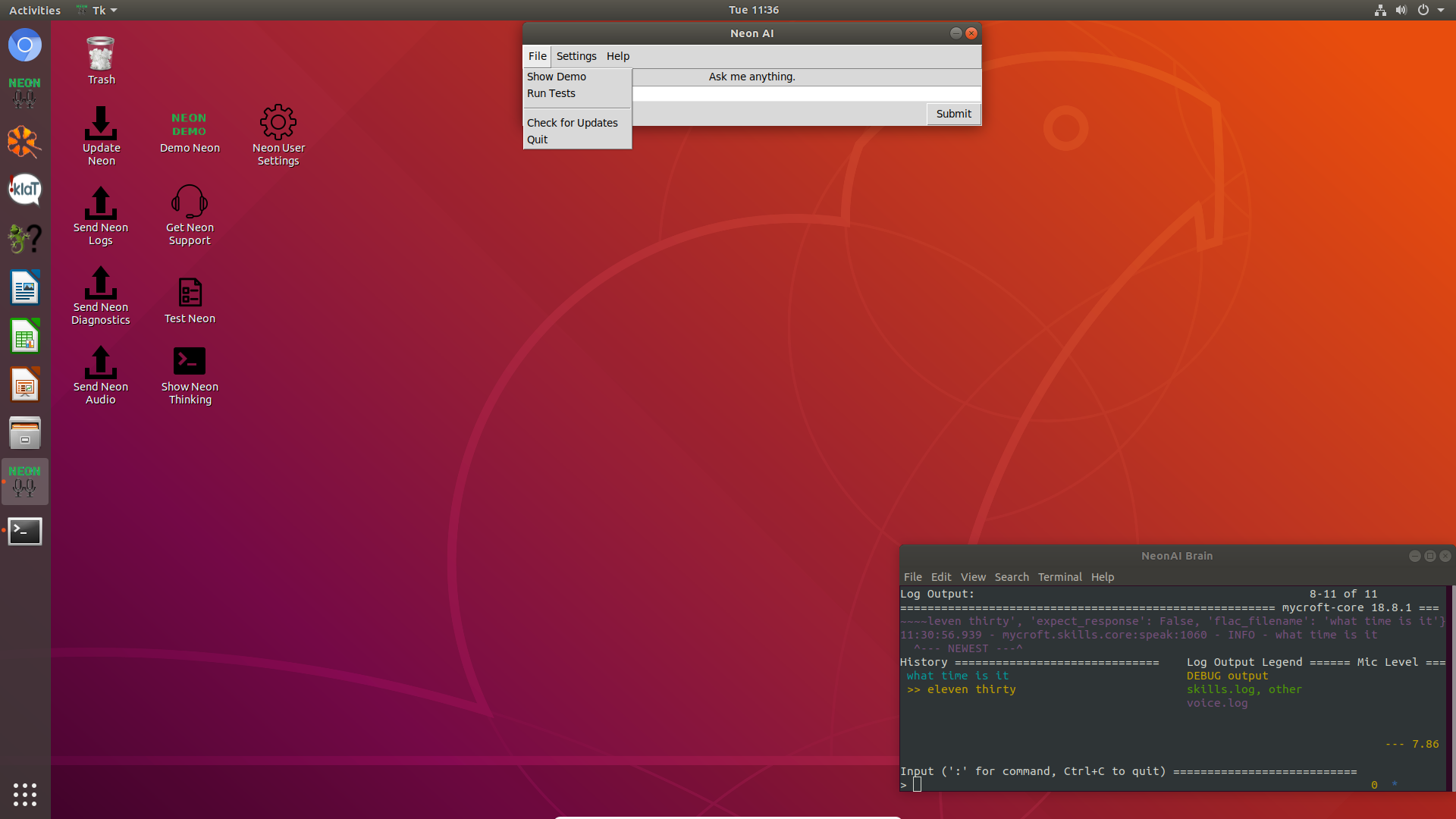
Task: Click 'voice.log' legend entry
Action: coord(1217,703)
